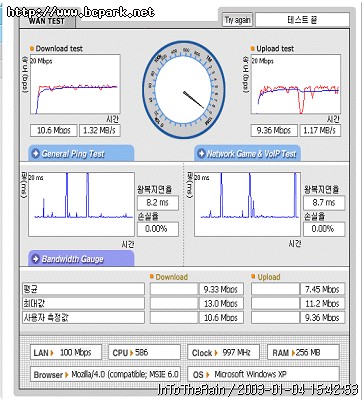
Task: Click the 1.17 MB/s upload result field
Action: tap(320, 130)
